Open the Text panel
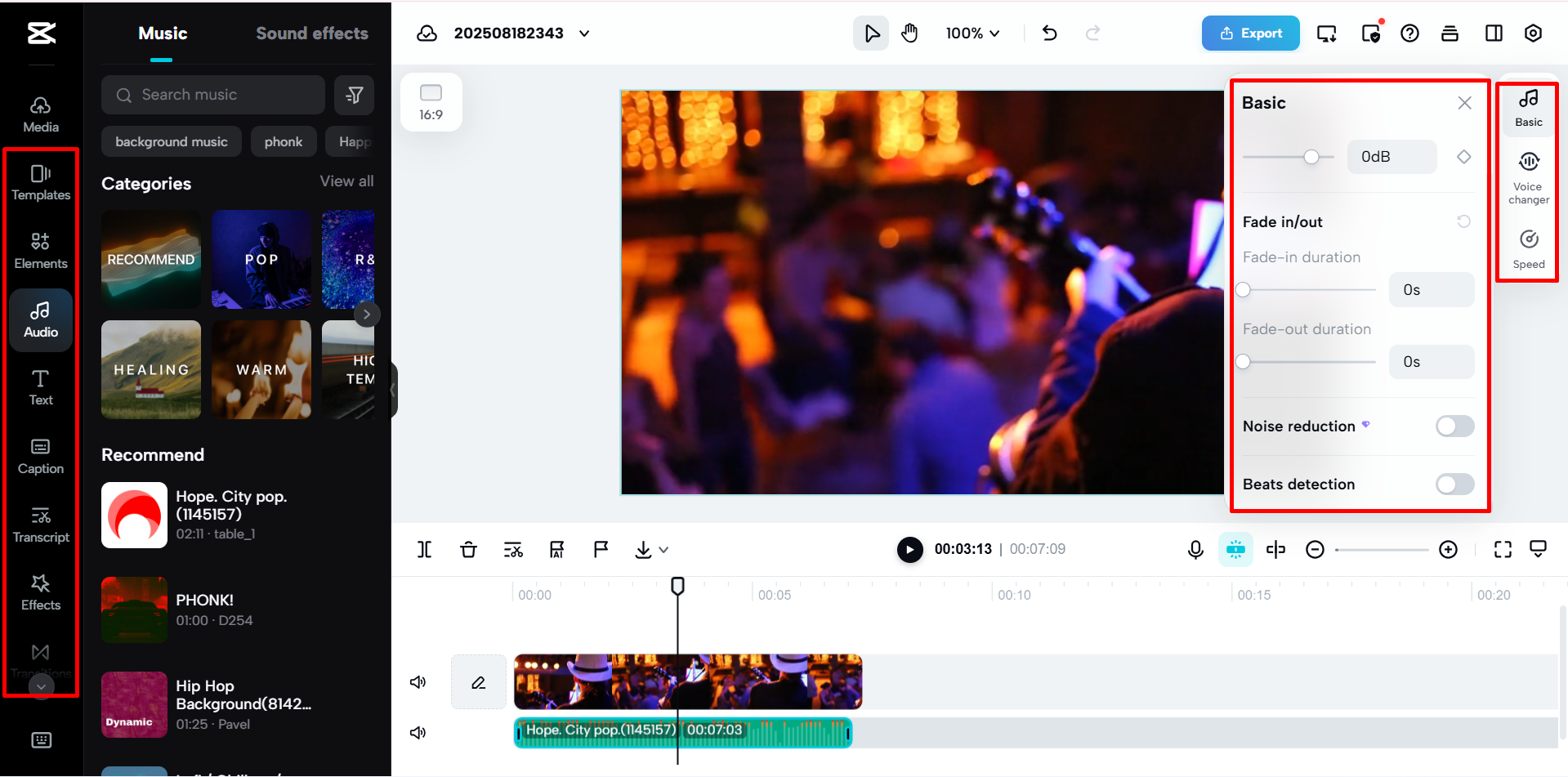Viewport: 1568px width, 777px height. pyautogui.click(x=41, y=387)
